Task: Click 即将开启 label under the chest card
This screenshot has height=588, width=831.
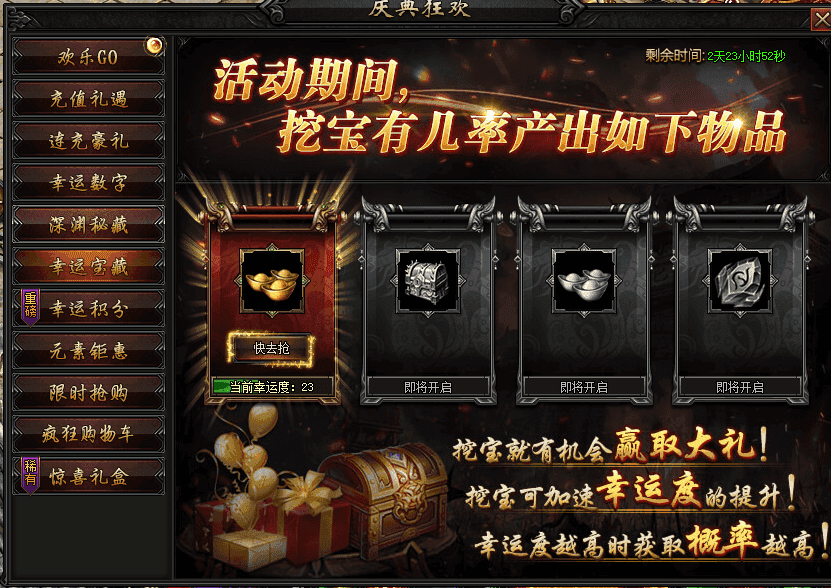Action: [x=428, y=388]
